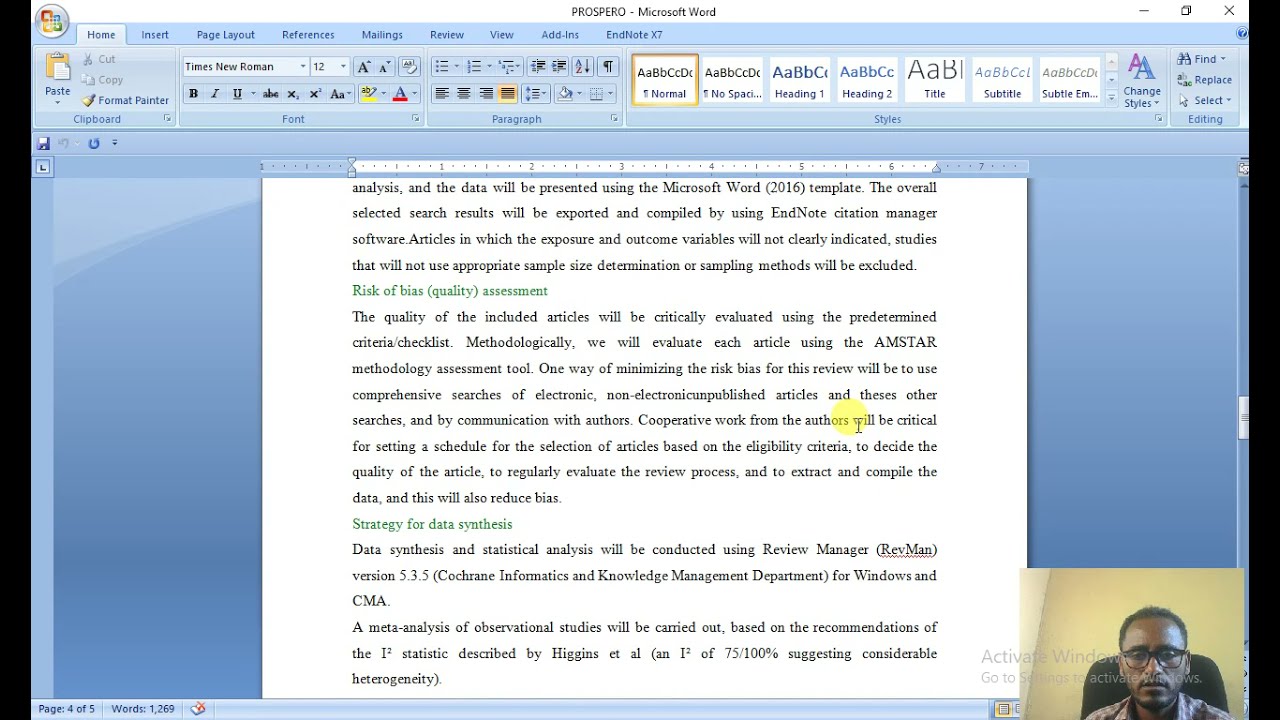Open the Find dropdown arrow
The height and width of the screenshot is (720, 1280).
[x=1223, y=59]
